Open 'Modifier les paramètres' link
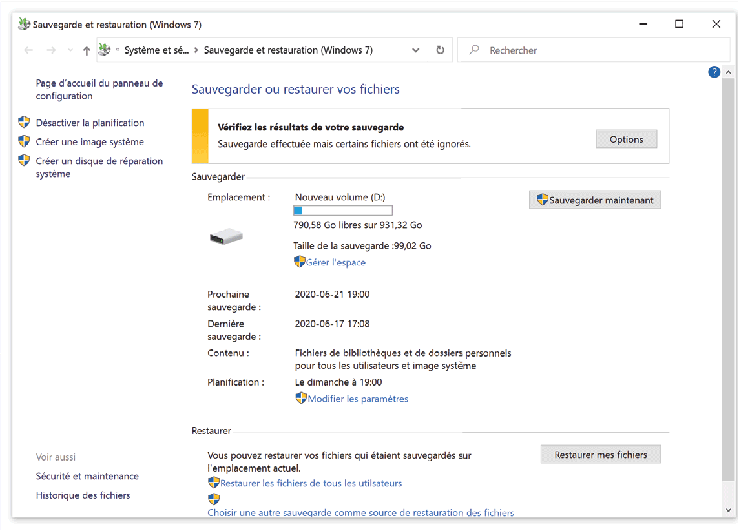Screen dimensions: 750x531 click(x=358, y=399)
